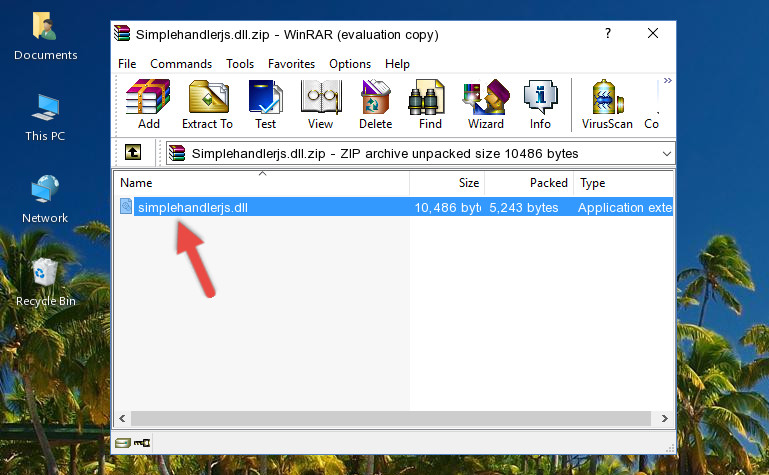The height and width of the screenshot is (475, 769).
Task: Click the Application extension type cell
Action: [x=625, y=207]
